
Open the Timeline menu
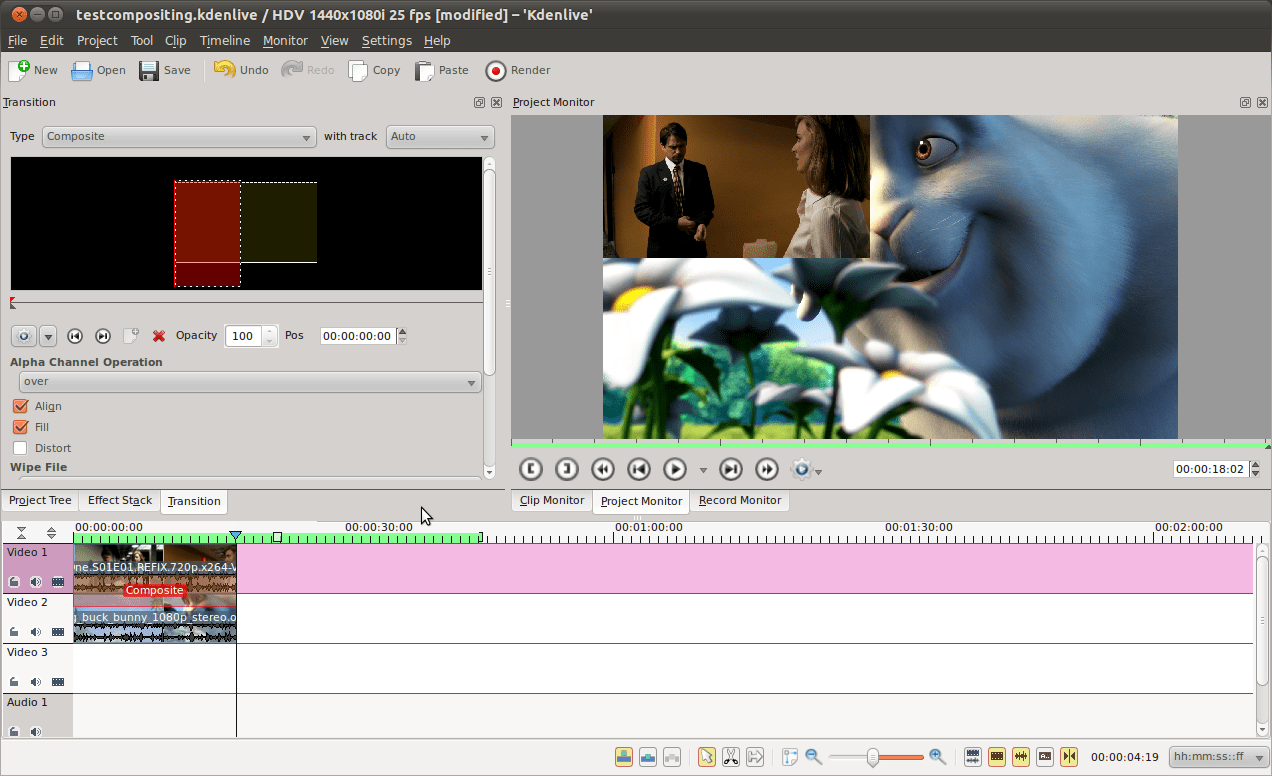click(x=224, y=40)
